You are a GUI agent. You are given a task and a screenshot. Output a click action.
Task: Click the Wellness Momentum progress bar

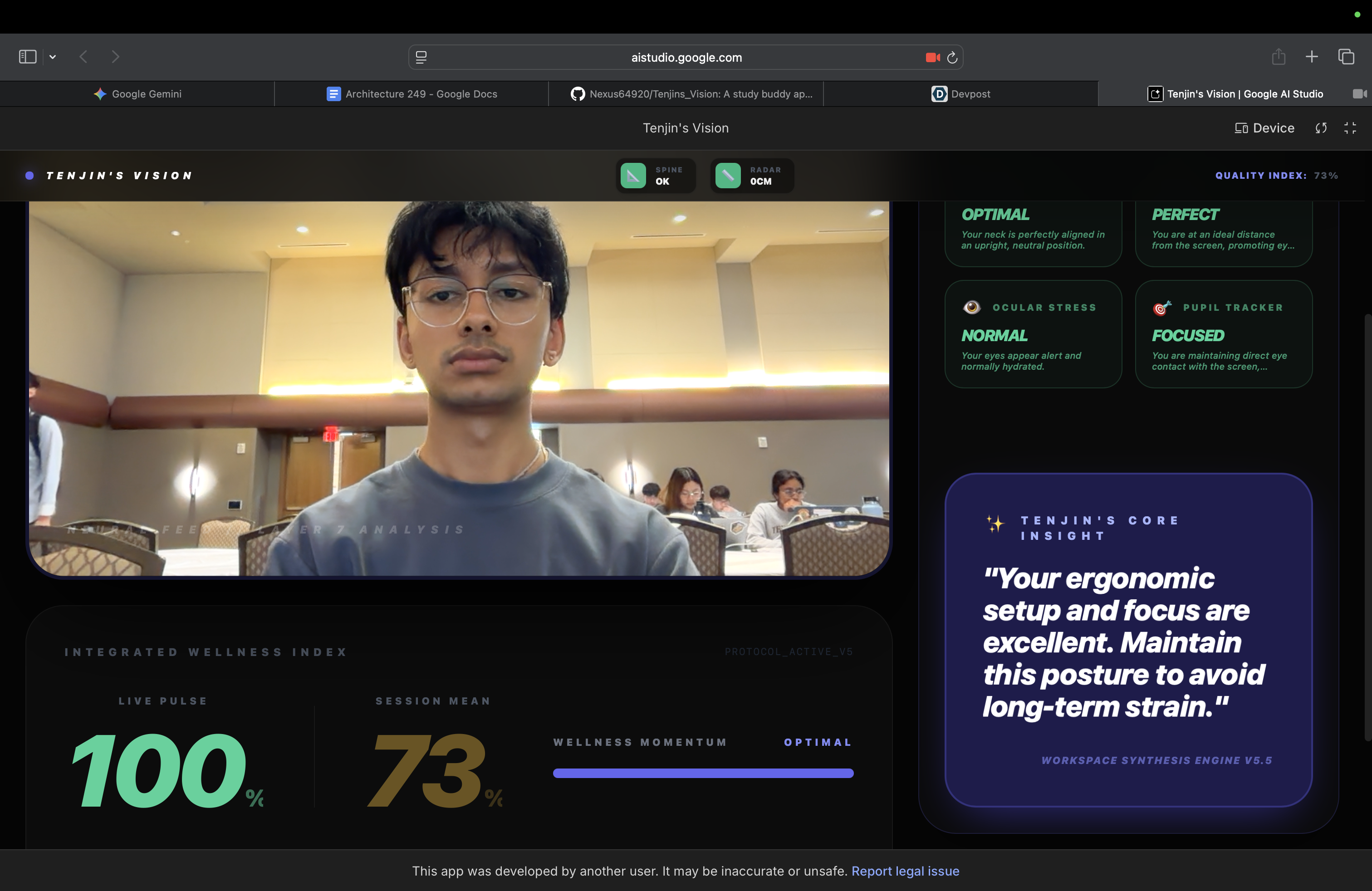(703, 773)
